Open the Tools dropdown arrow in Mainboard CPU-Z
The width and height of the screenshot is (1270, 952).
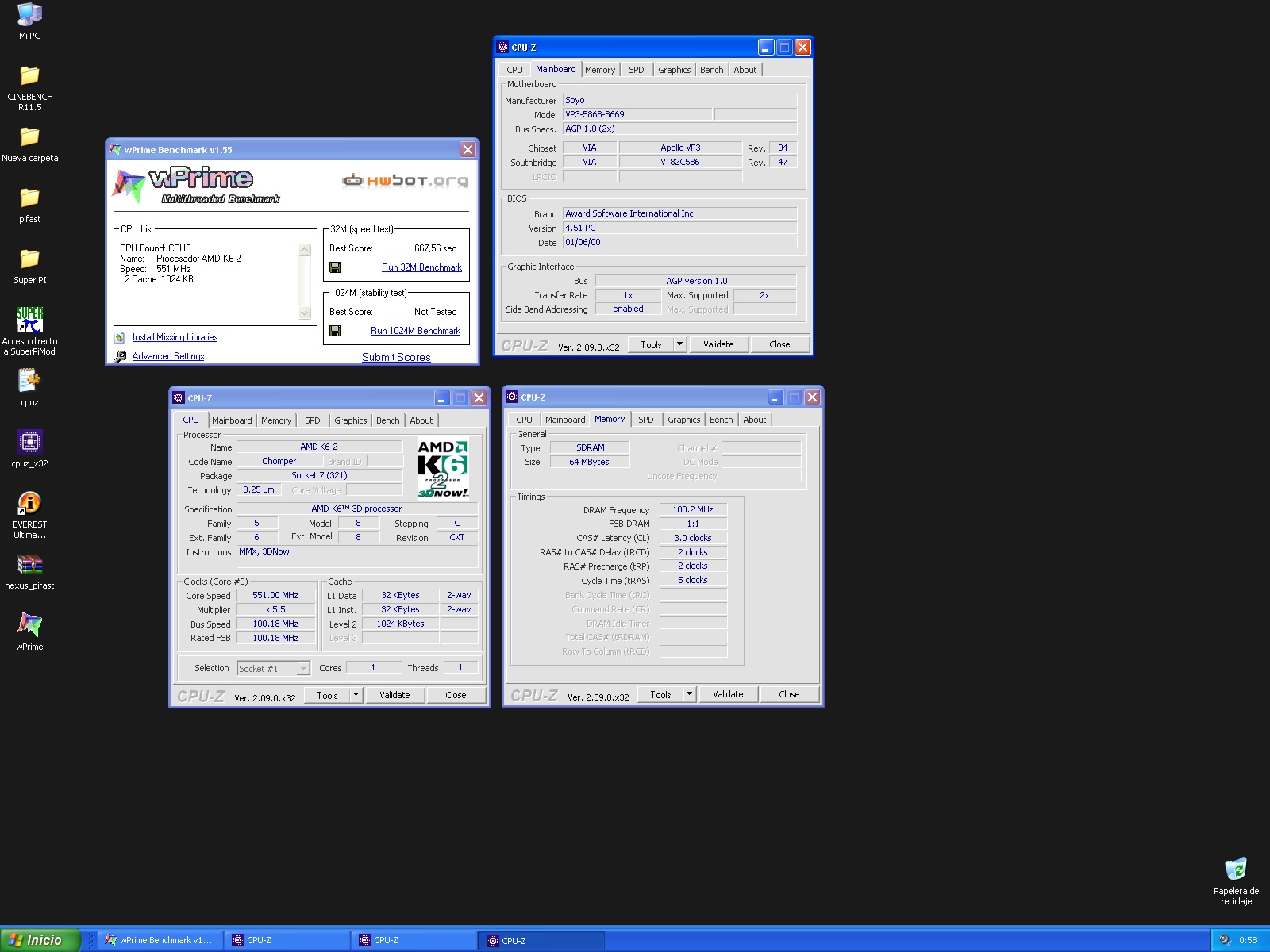[679, 344]
